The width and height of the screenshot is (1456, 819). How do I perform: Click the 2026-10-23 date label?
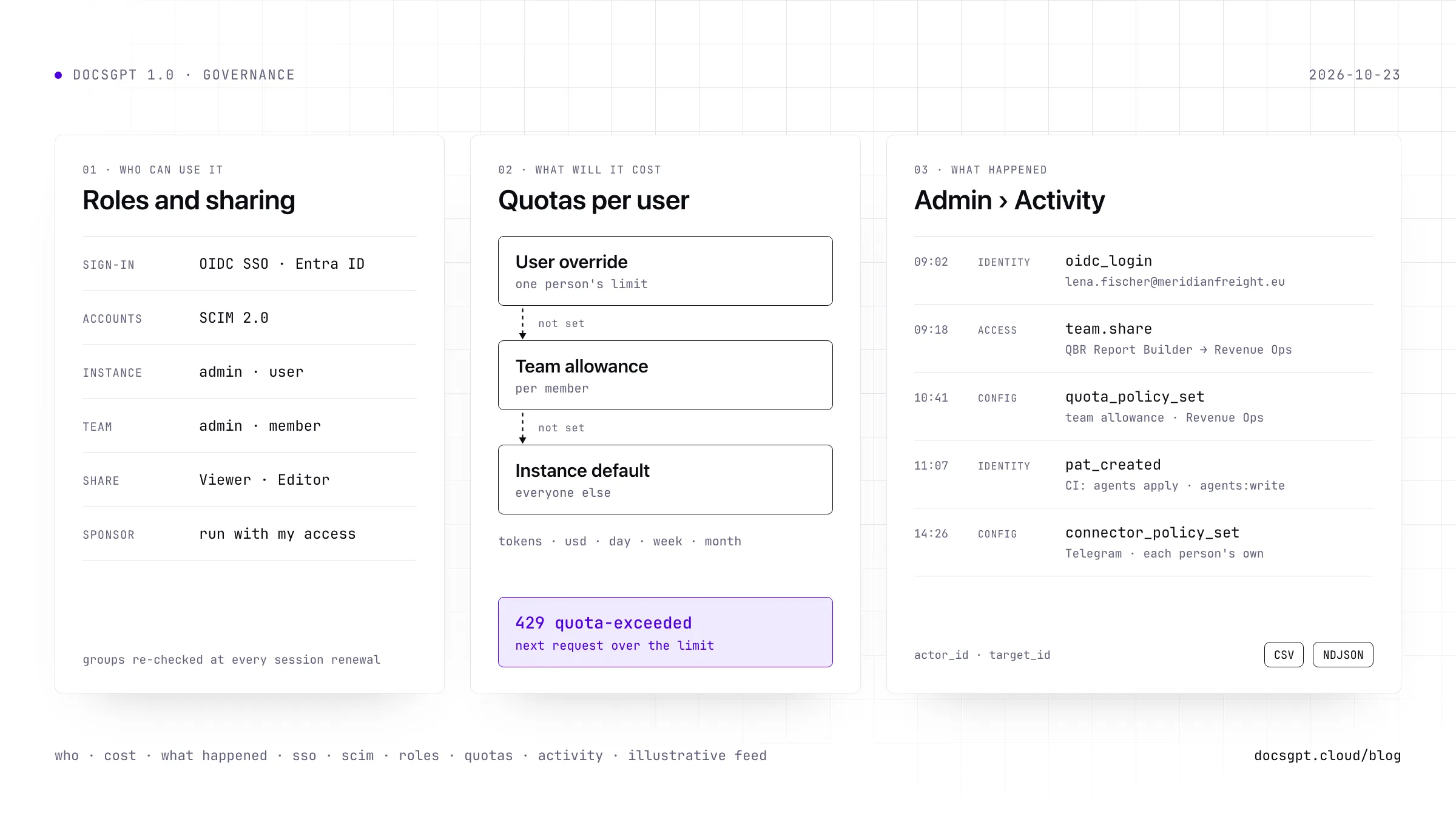click(x=1355, y=75)
